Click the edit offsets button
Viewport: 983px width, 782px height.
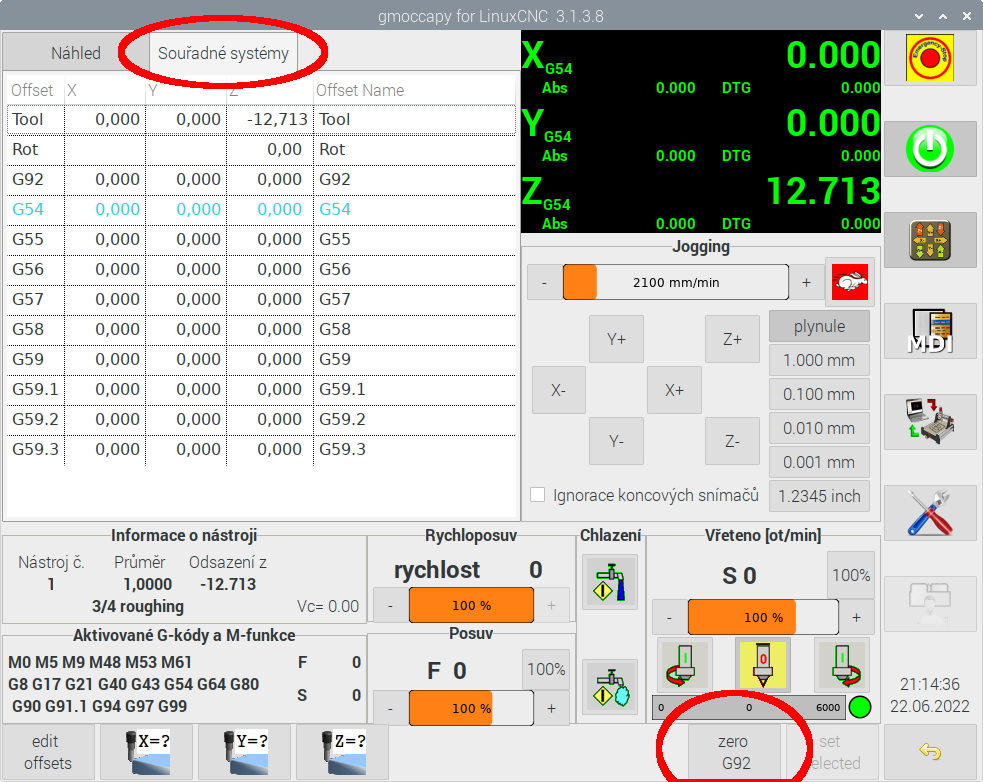[45, 752]
